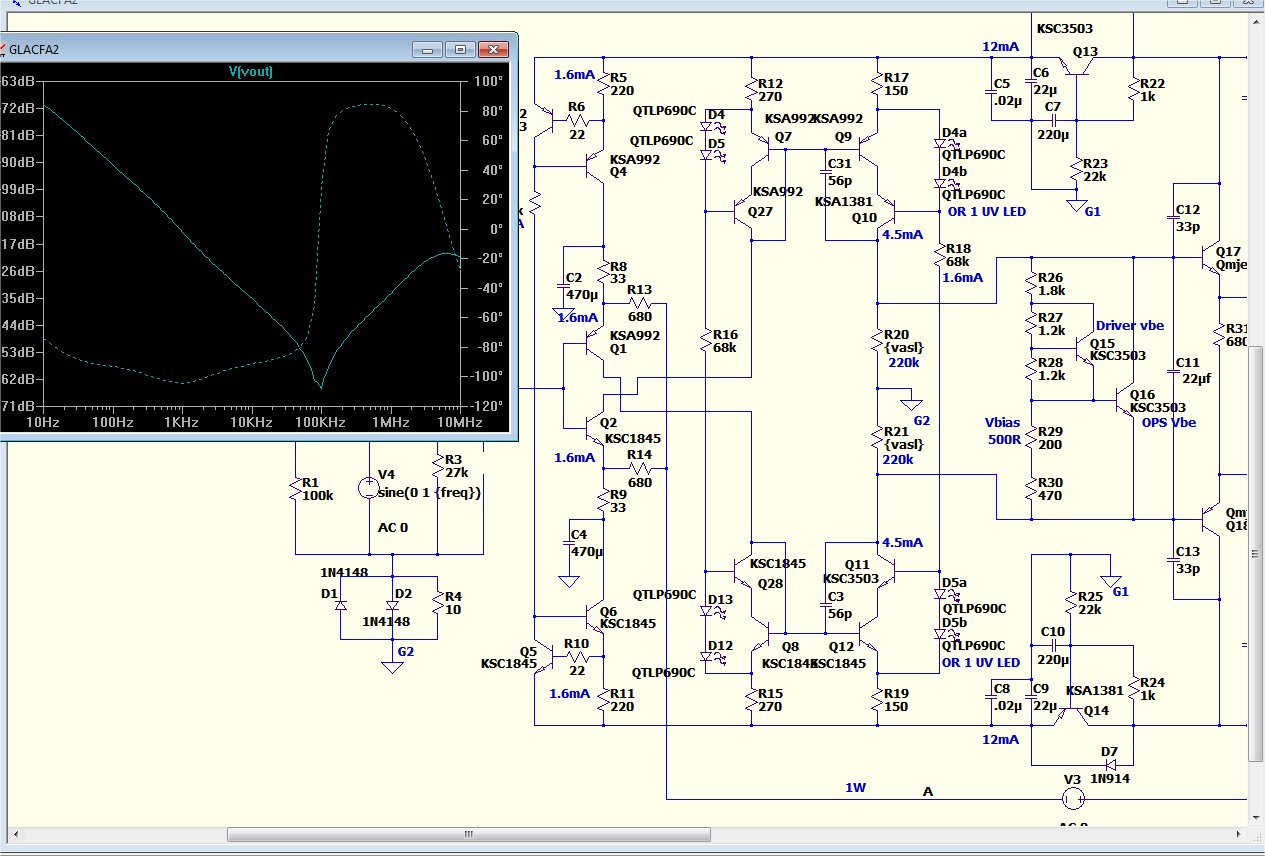Select resistor R19 150 label
Viewport: 1265px width, 857px height.
pos(897,700)
